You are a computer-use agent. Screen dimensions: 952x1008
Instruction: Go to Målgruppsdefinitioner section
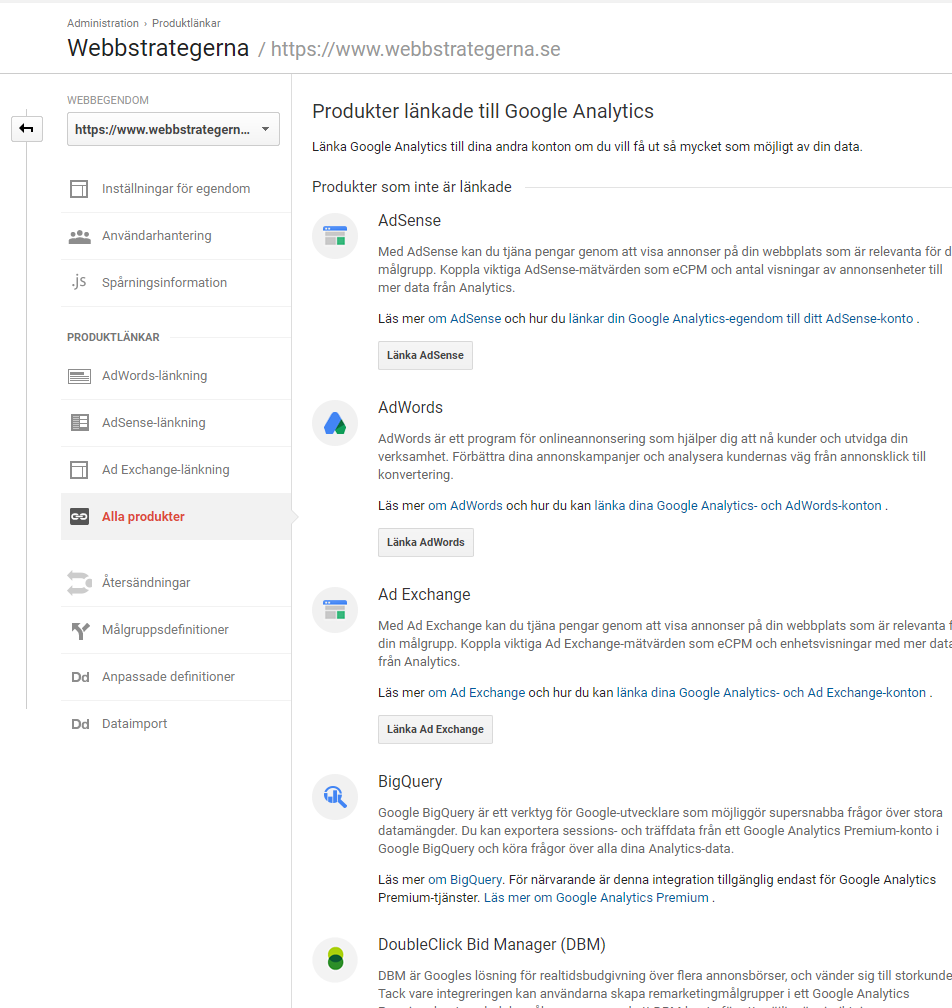165,630
